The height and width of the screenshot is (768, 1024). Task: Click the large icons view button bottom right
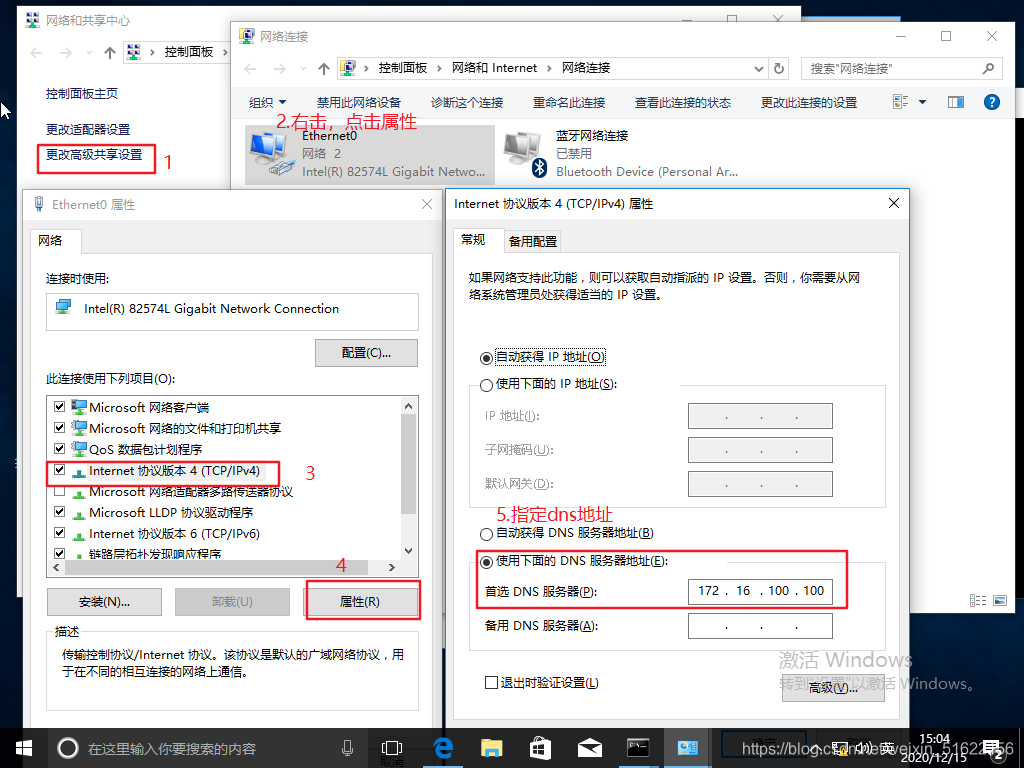click(1000, 600)
